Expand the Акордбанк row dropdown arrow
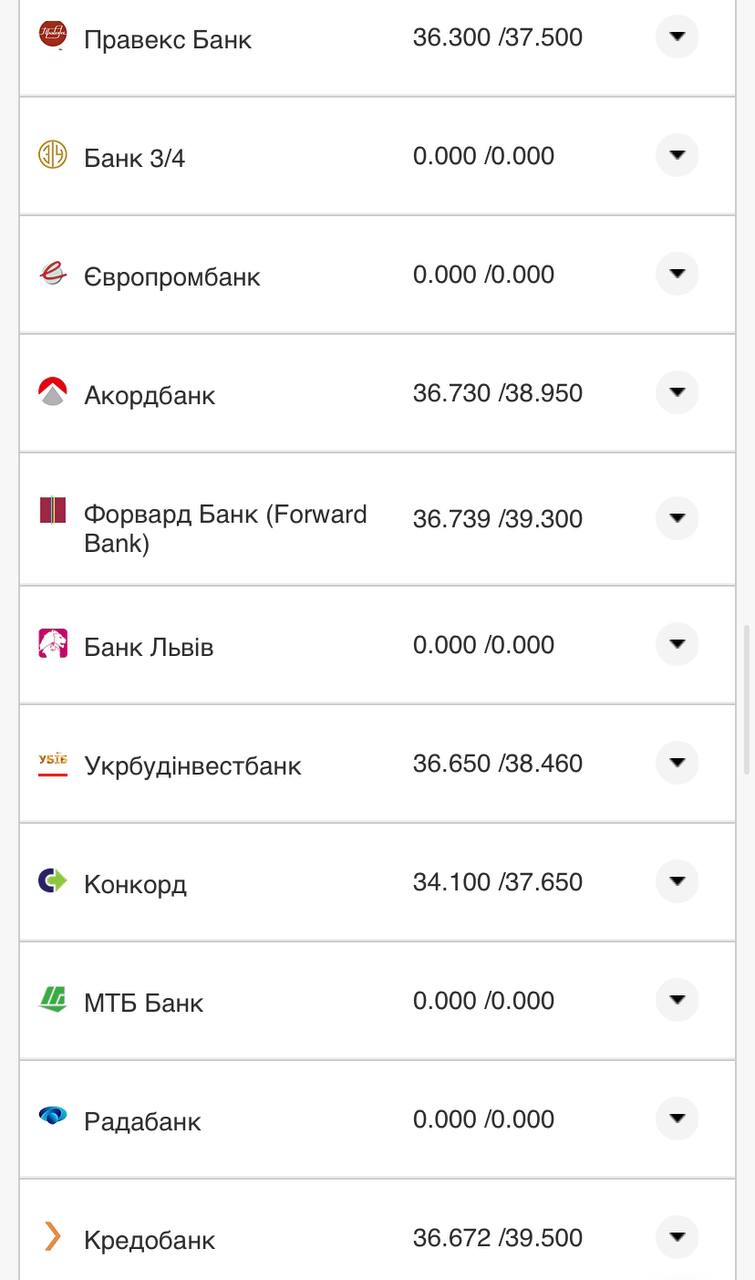 click(x=677, y=392)
